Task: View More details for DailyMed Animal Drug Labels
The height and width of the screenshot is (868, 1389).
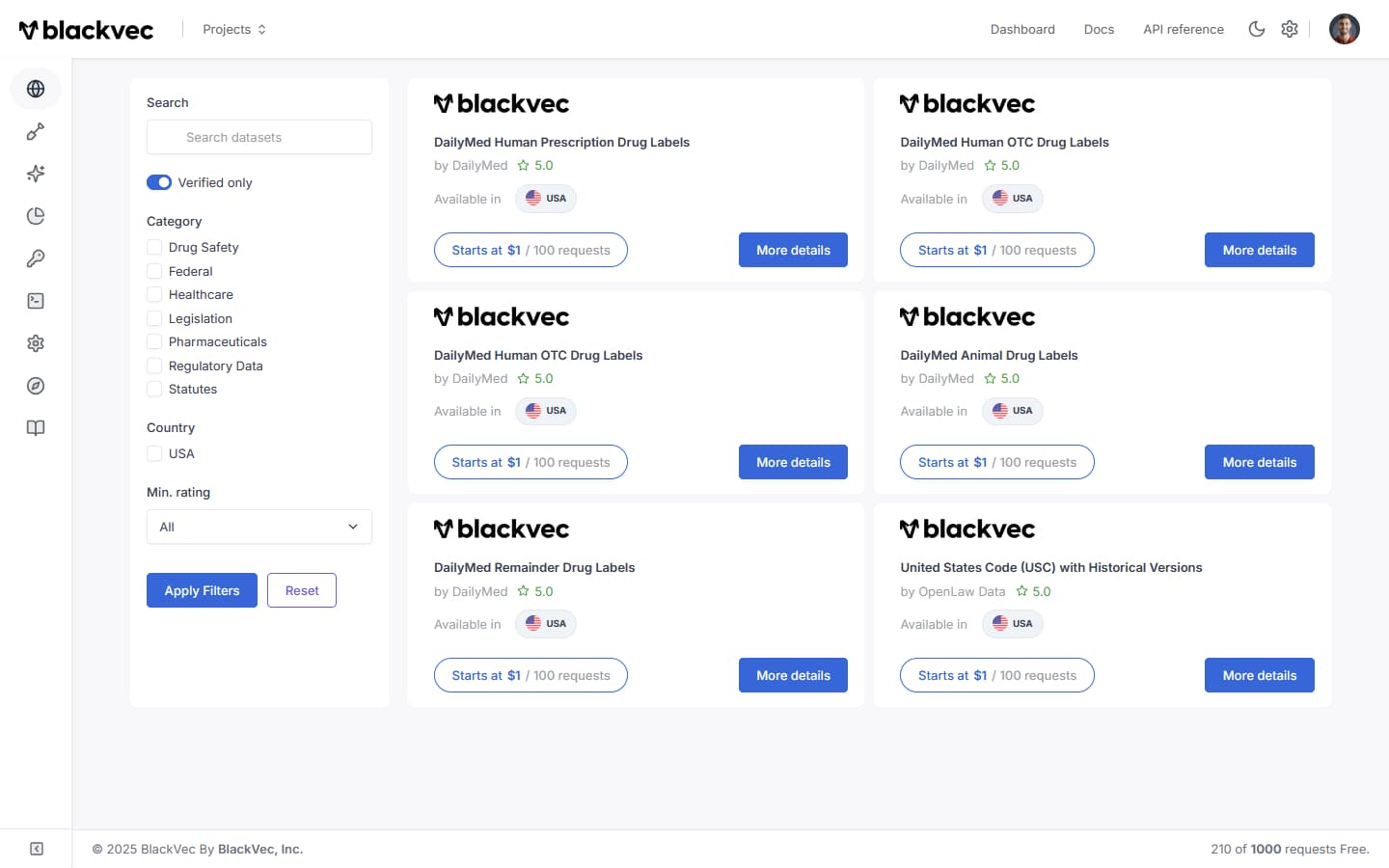Action: (1259, 462)
